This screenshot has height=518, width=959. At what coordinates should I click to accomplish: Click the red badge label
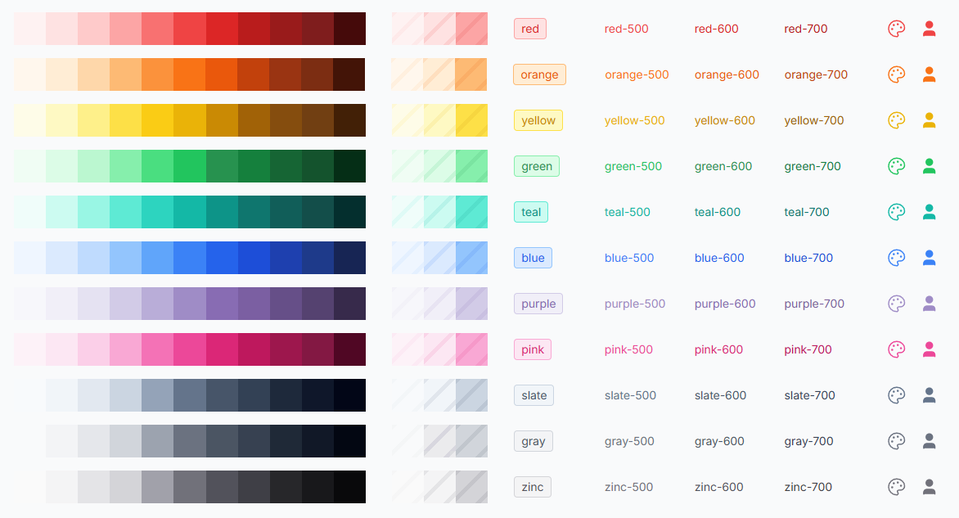point(530,29)
